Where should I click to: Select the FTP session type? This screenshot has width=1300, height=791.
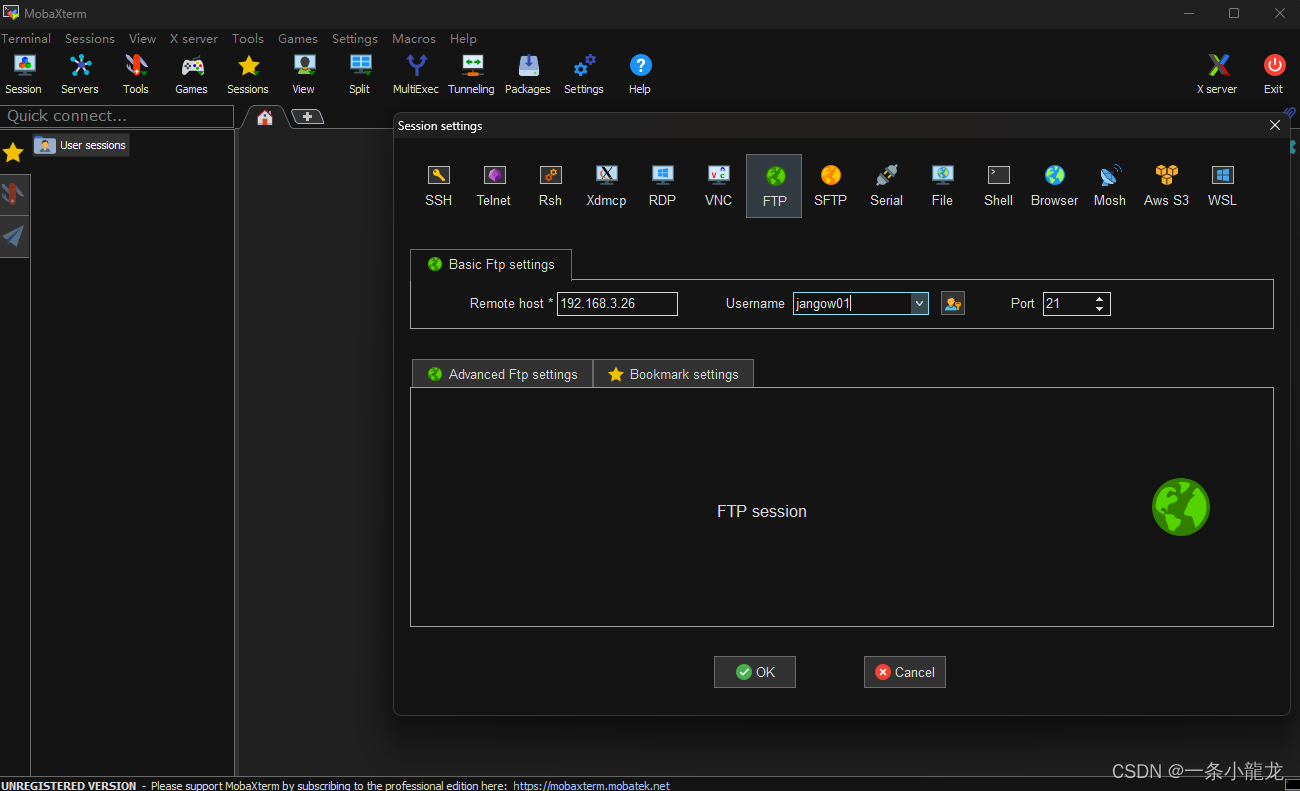[774, 186]
